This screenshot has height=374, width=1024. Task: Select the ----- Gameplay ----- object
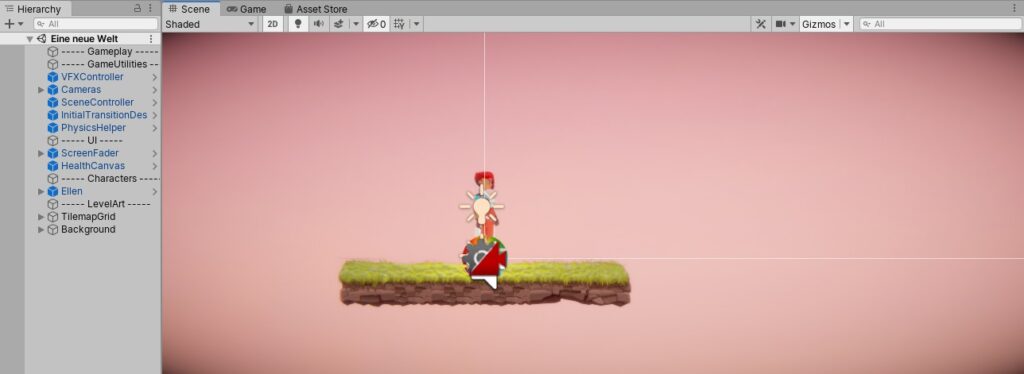pyautogui.click(x=109, y=52)
